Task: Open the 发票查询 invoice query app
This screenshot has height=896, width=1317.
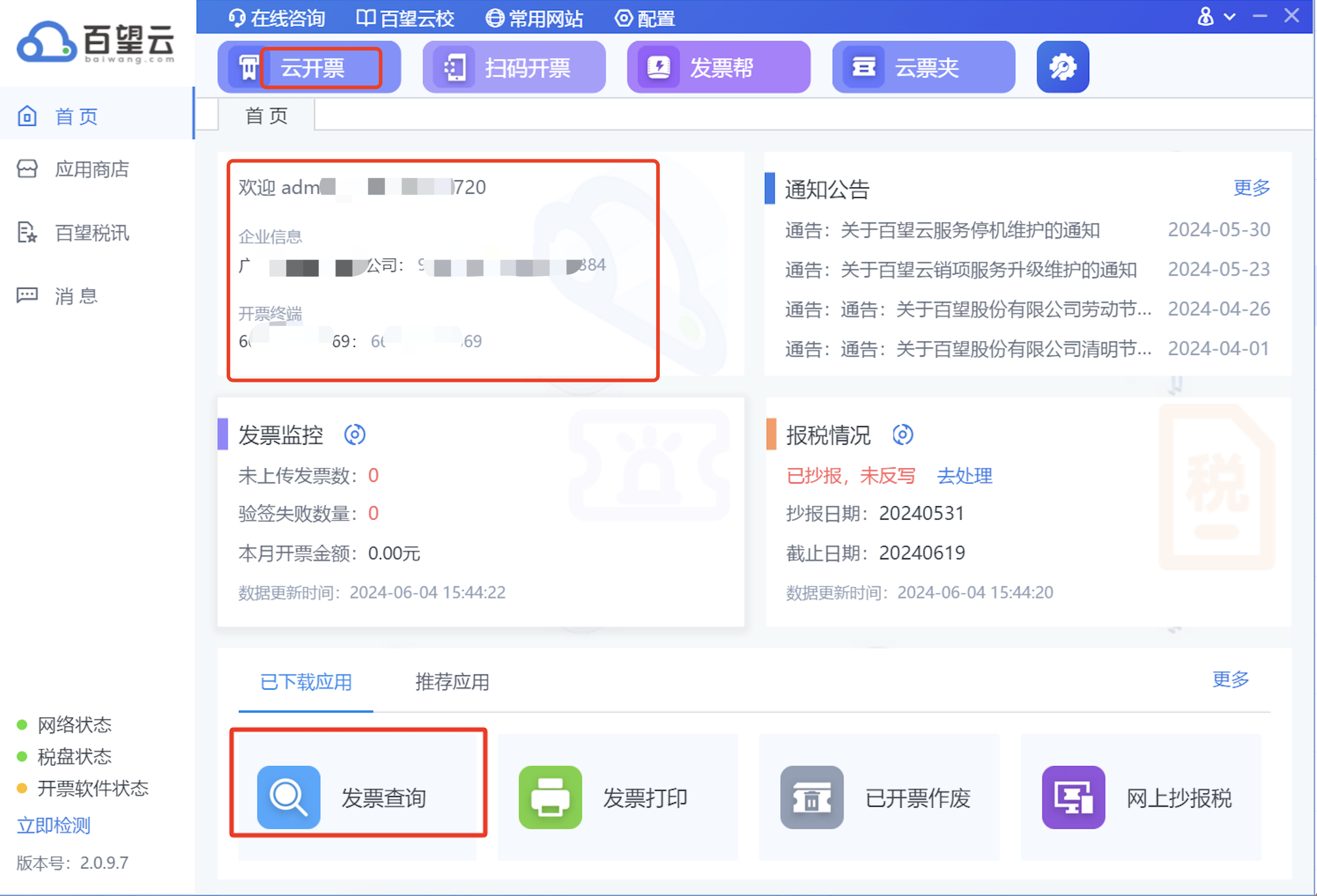Action: pos(358,797)
